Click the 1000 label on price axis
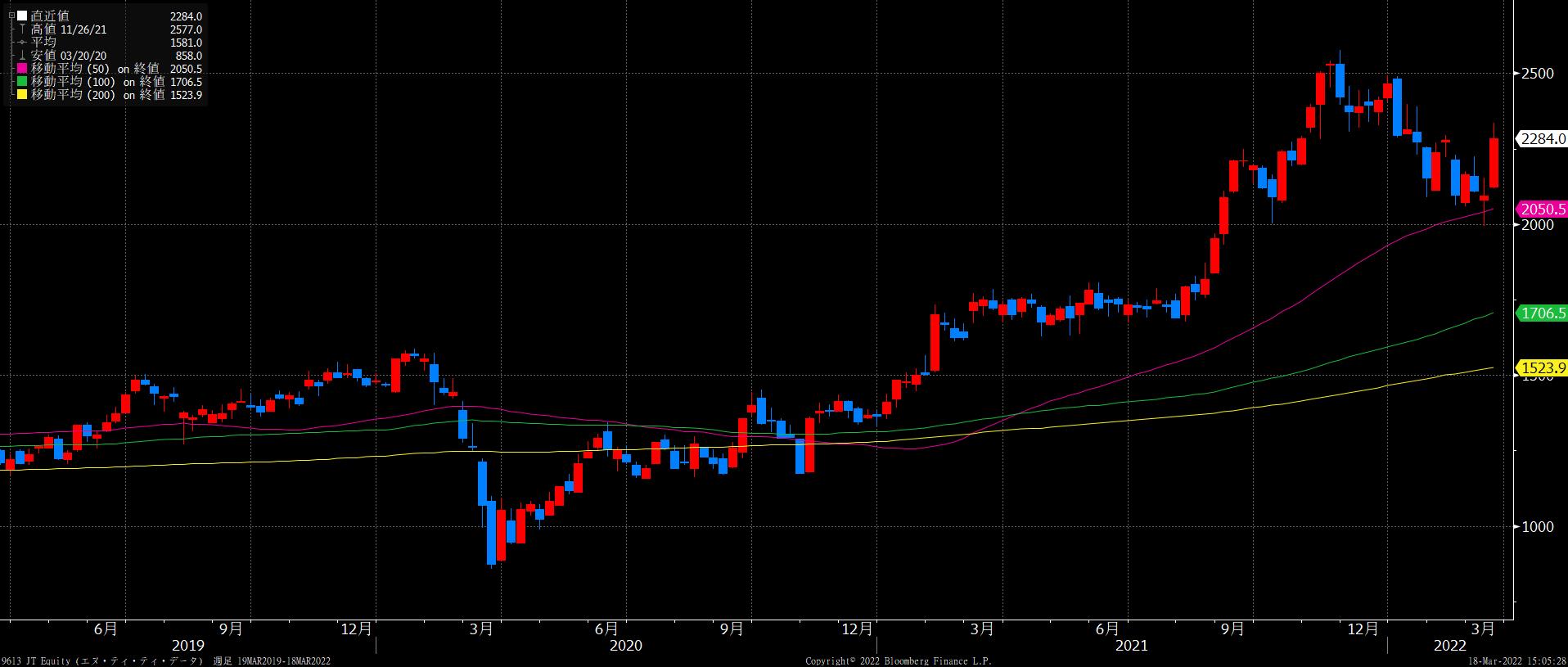The width and height of the screenshot is (1568, 667). (x=1537, y=527)
